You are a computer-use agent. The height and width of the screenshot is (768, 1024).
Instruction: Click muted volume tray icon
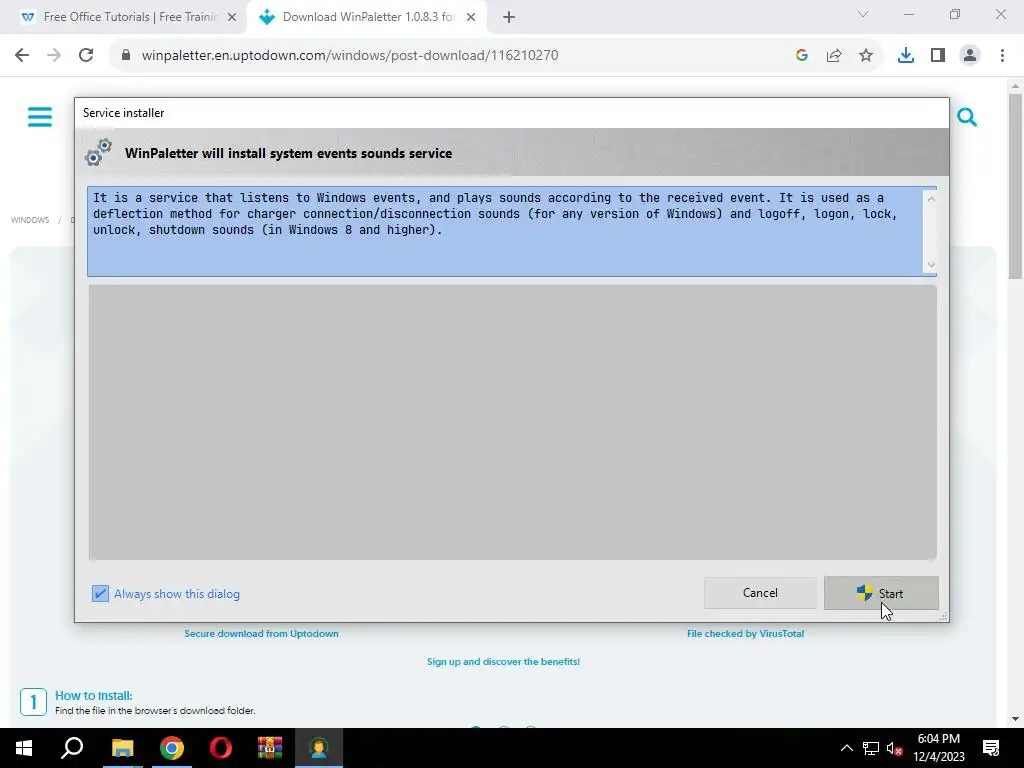pyautogui.click(x=894, y=748)
